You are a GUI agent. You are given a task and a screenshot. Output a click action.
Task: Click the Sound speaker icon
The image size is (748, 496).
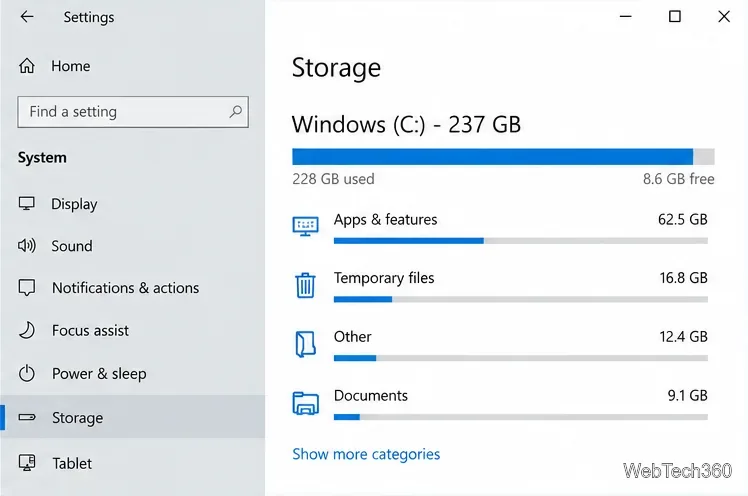click(27, 246)
